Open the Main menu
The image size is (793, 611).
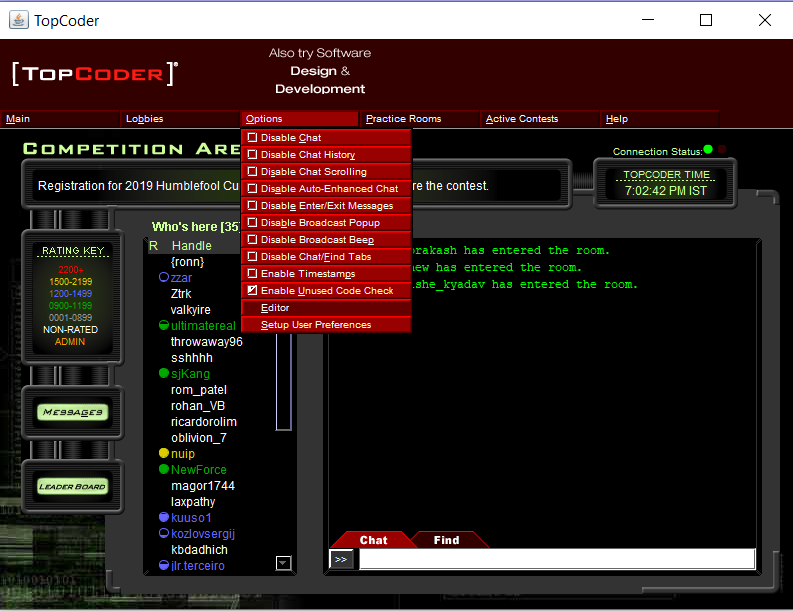click(x=59, y=119)
